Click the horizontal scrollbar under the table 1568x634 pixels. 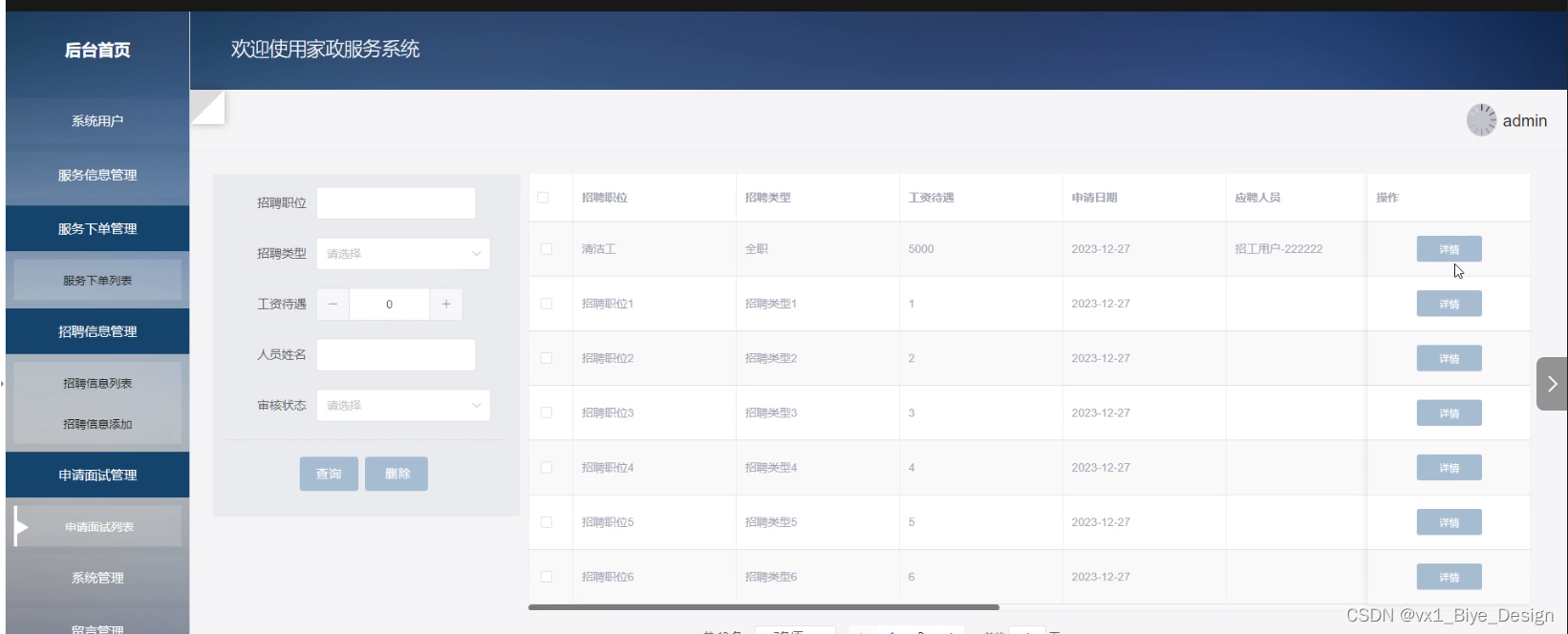(763, 607)
